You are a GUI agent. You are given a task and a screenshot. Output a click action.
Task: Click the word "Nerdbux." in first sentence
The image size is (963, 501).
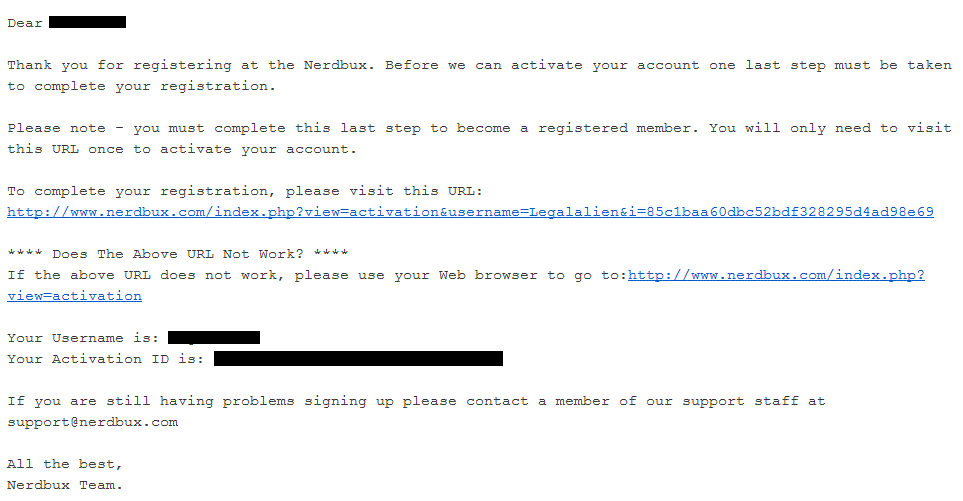pos(339,65)
